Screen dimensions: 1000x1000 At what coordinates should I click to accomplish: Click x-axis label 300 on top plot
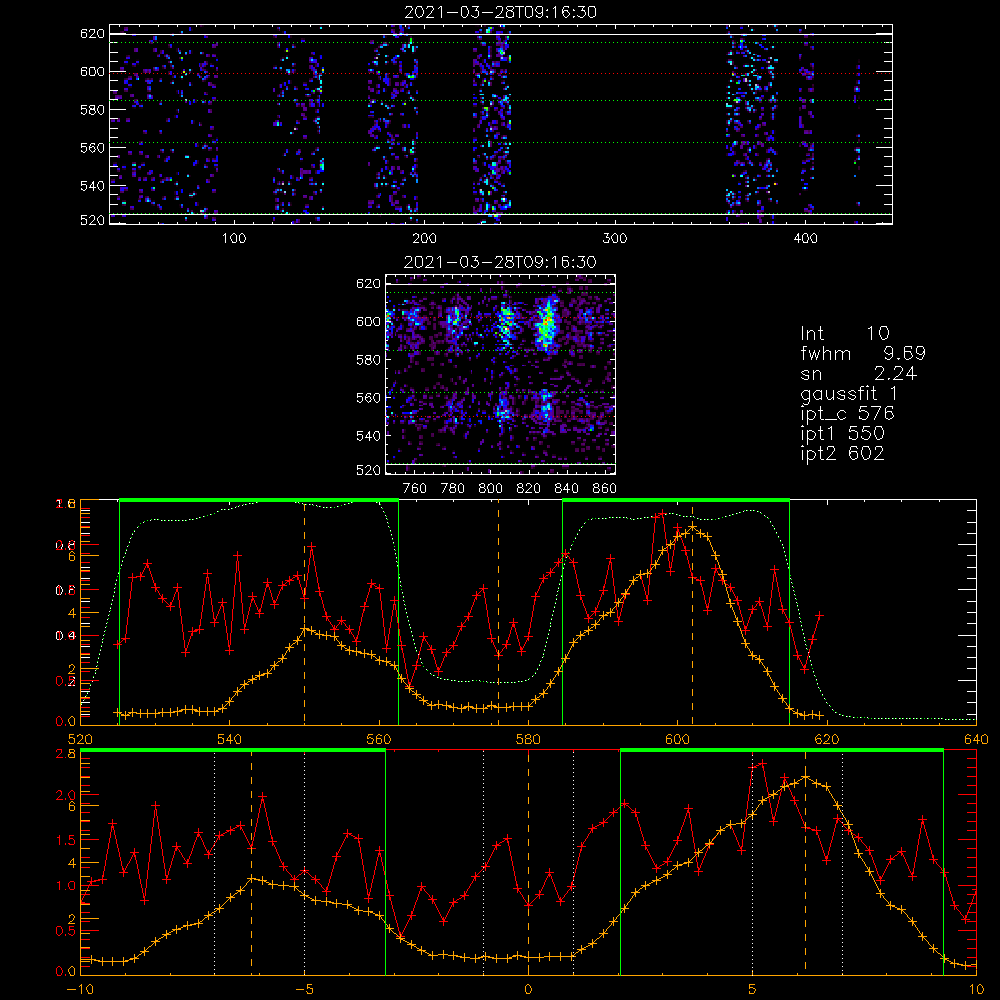pos(615,239)
